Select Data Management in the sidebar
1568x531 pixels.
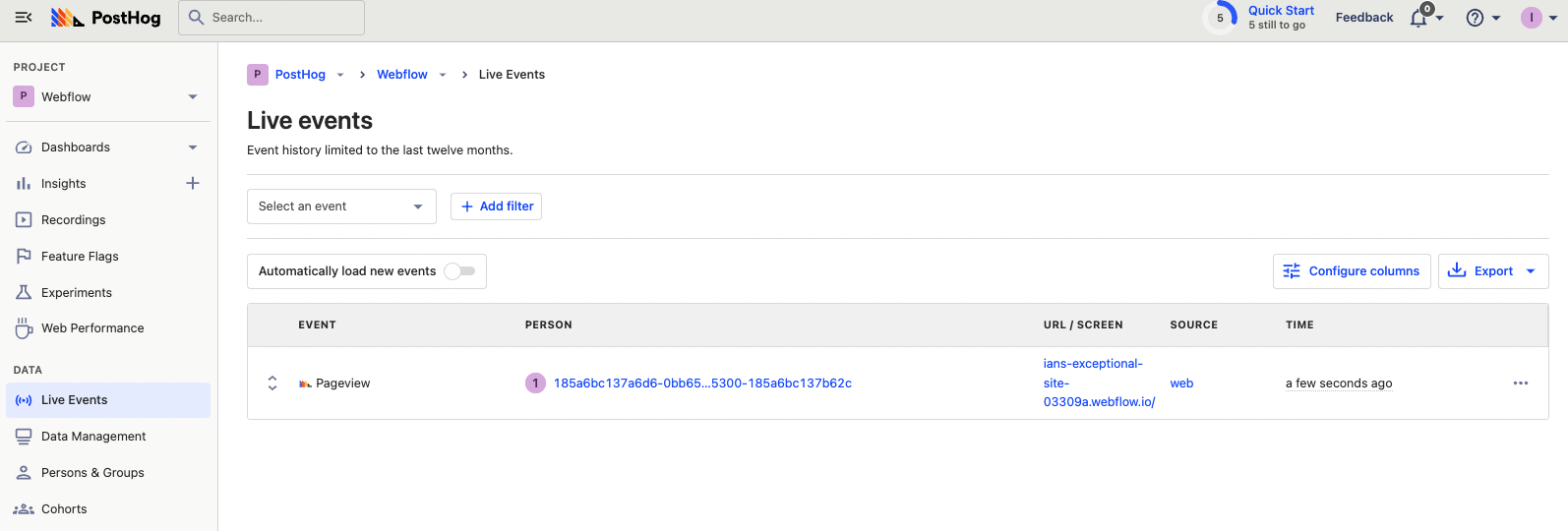[93, 437]
